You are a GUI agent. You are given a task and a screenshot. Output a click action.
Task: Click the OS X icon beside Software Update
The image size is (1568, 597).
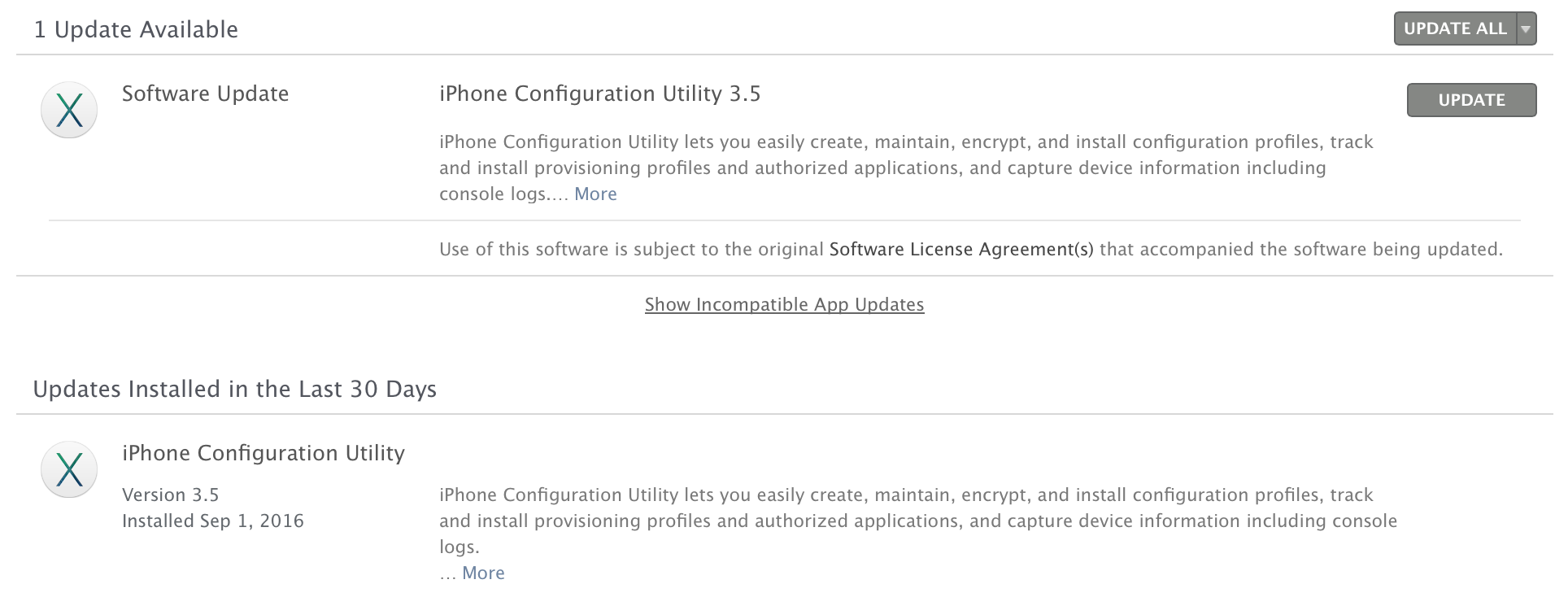69,110
